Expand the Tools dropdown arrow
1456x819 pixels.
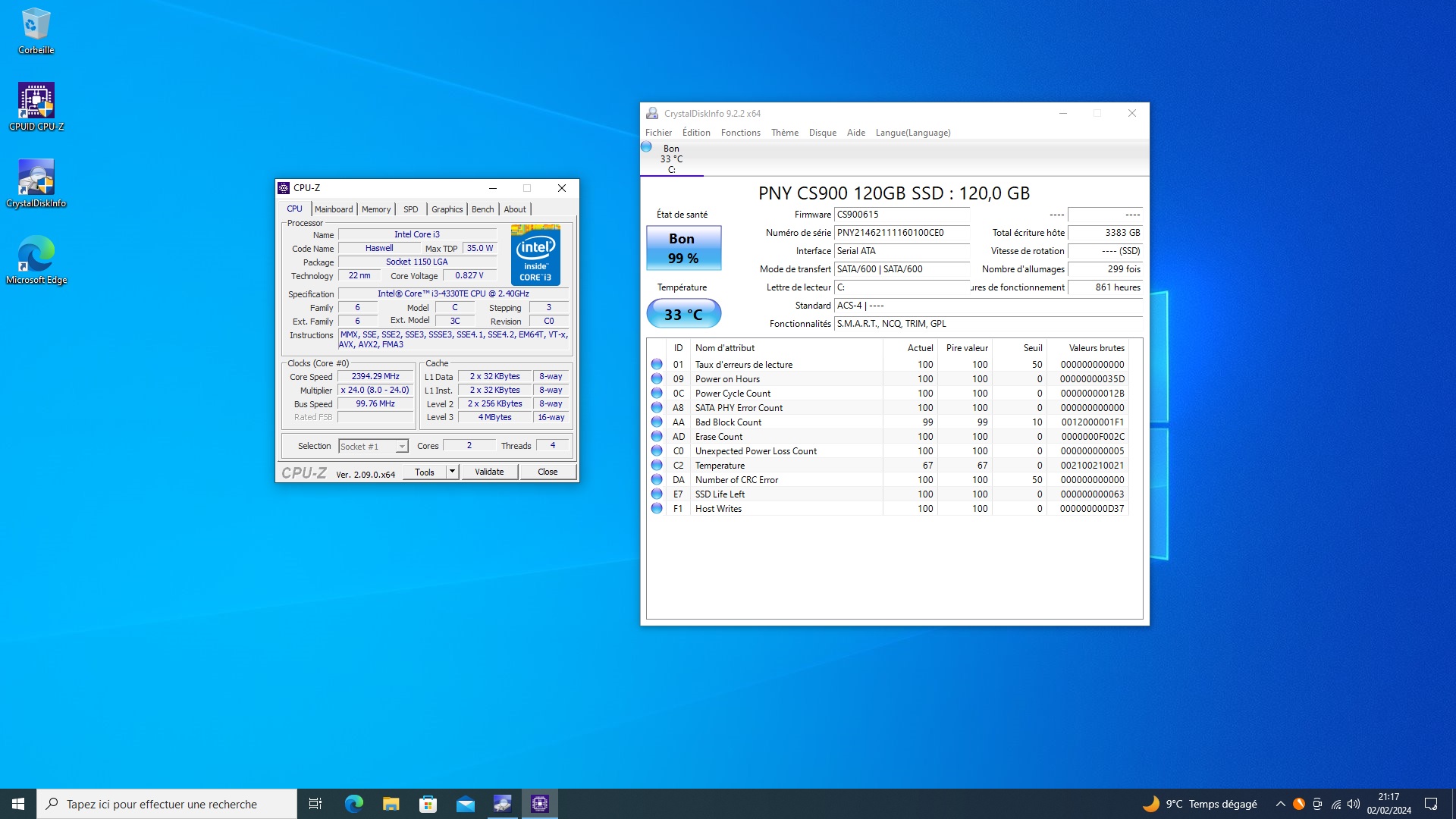coord(452,472)
